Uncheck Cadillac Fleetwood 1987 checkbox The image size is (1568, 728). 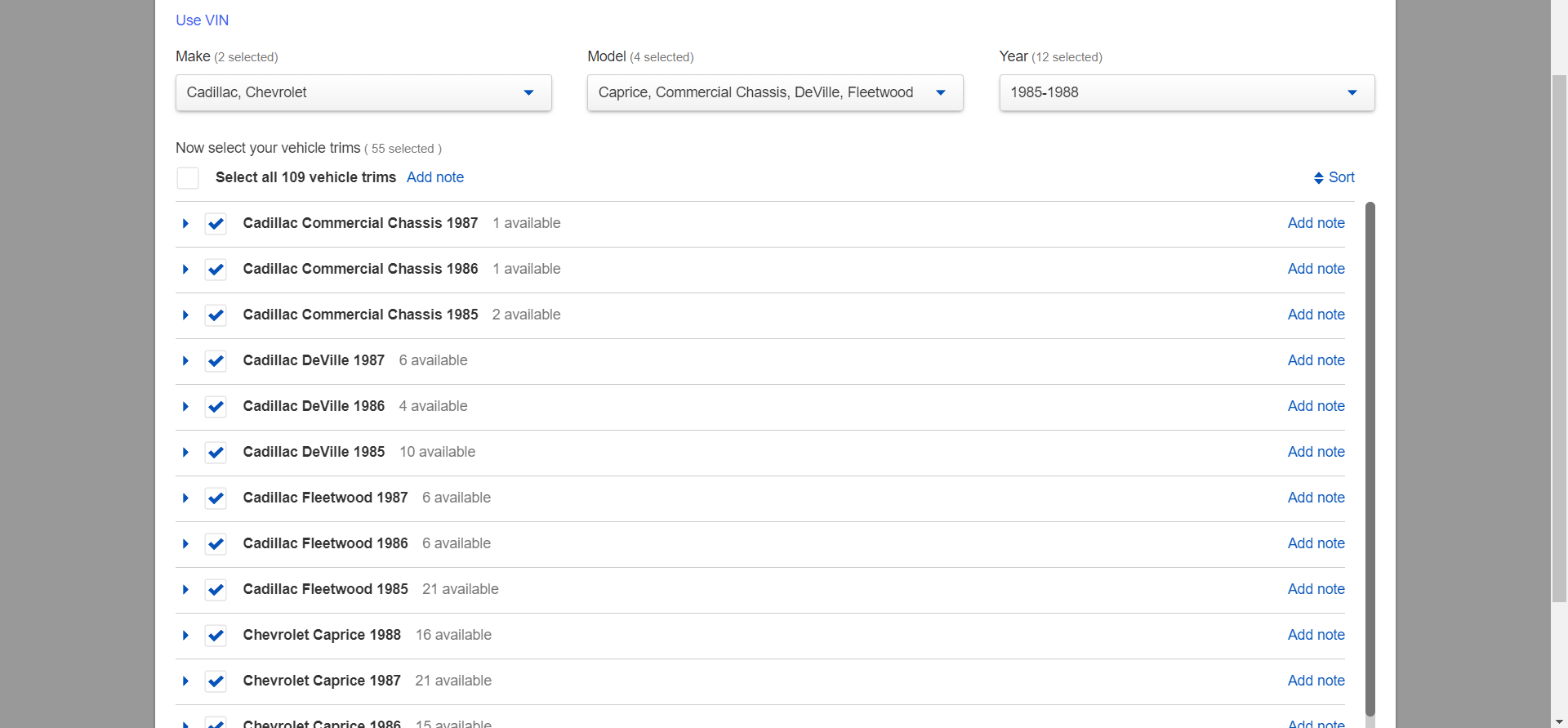(x=216, y=498)
